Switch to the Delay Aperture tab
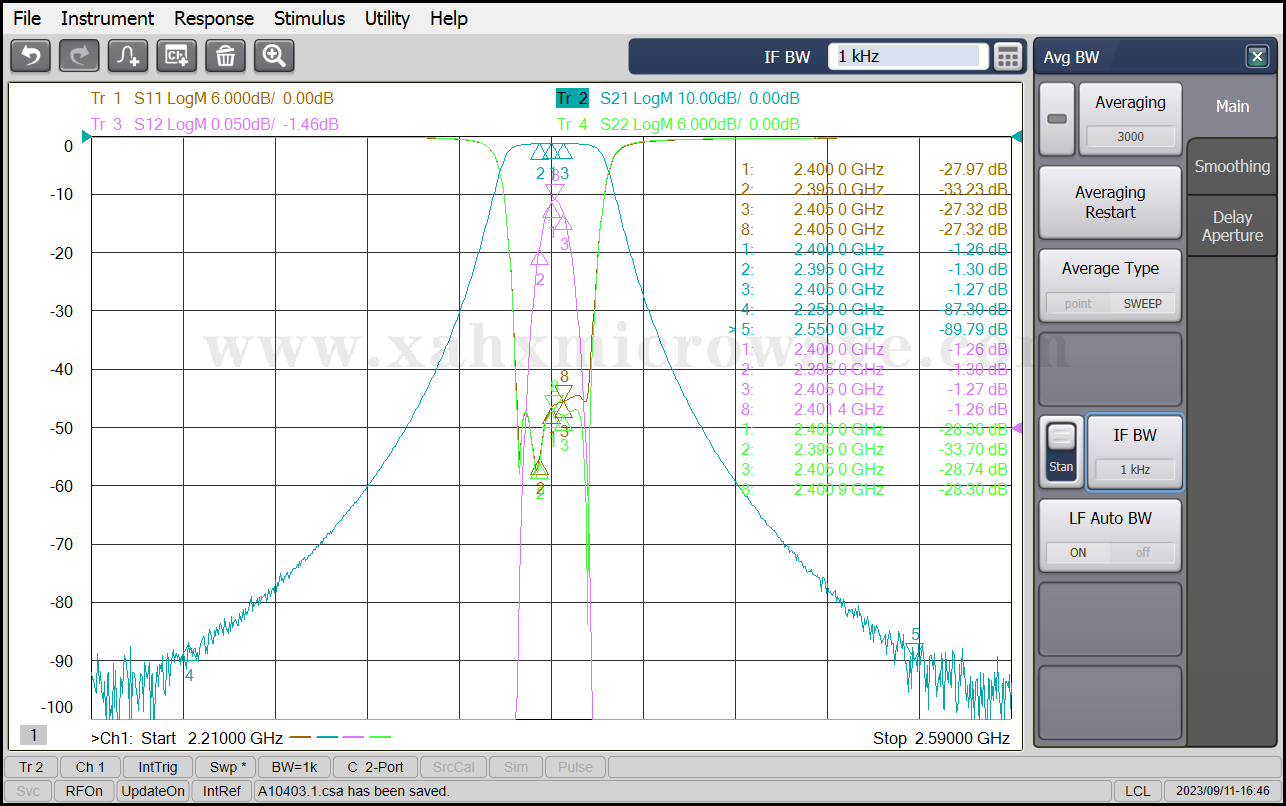Image resolution: width=1286 pixels, height=806 pixels. (1232, 226)
